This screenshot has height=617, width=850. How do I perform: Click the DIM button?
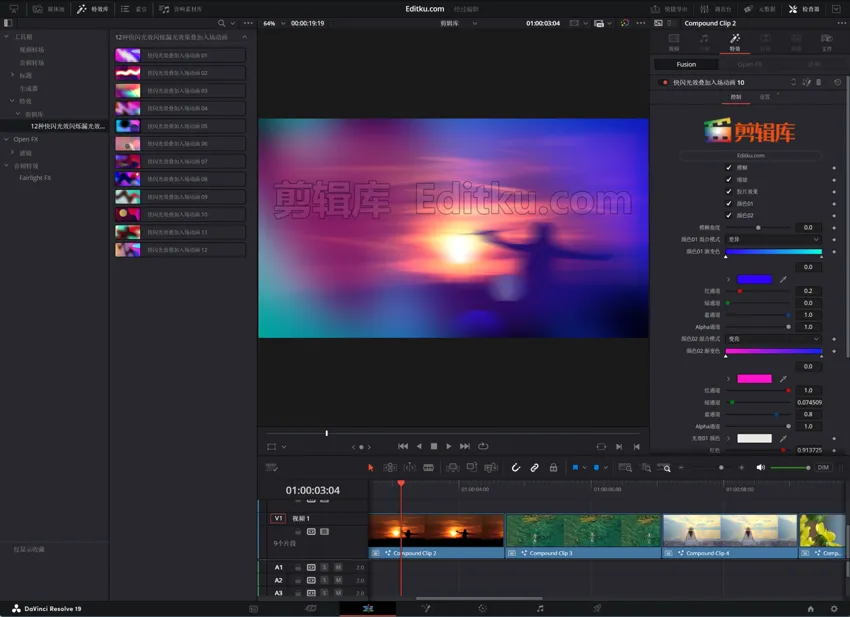tap(823, 467)
